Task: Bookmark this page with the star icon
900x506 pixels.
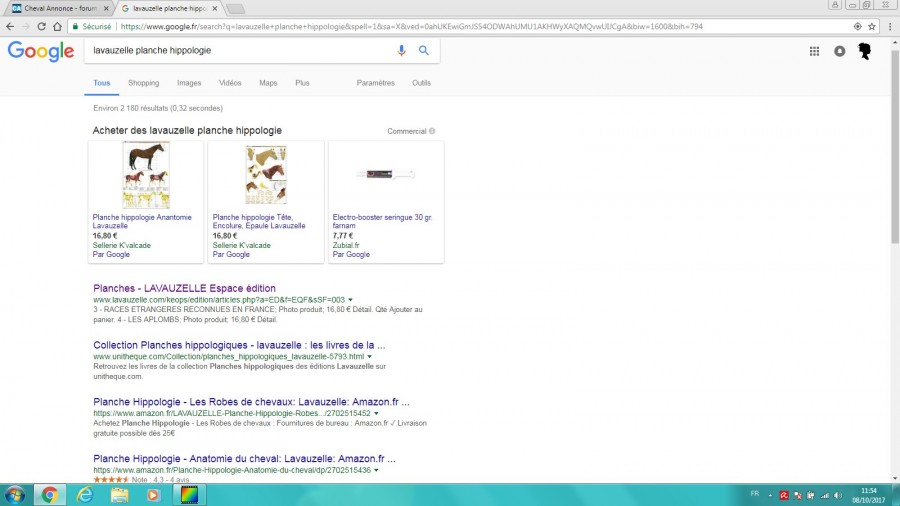Action: [x=872, y=26]
